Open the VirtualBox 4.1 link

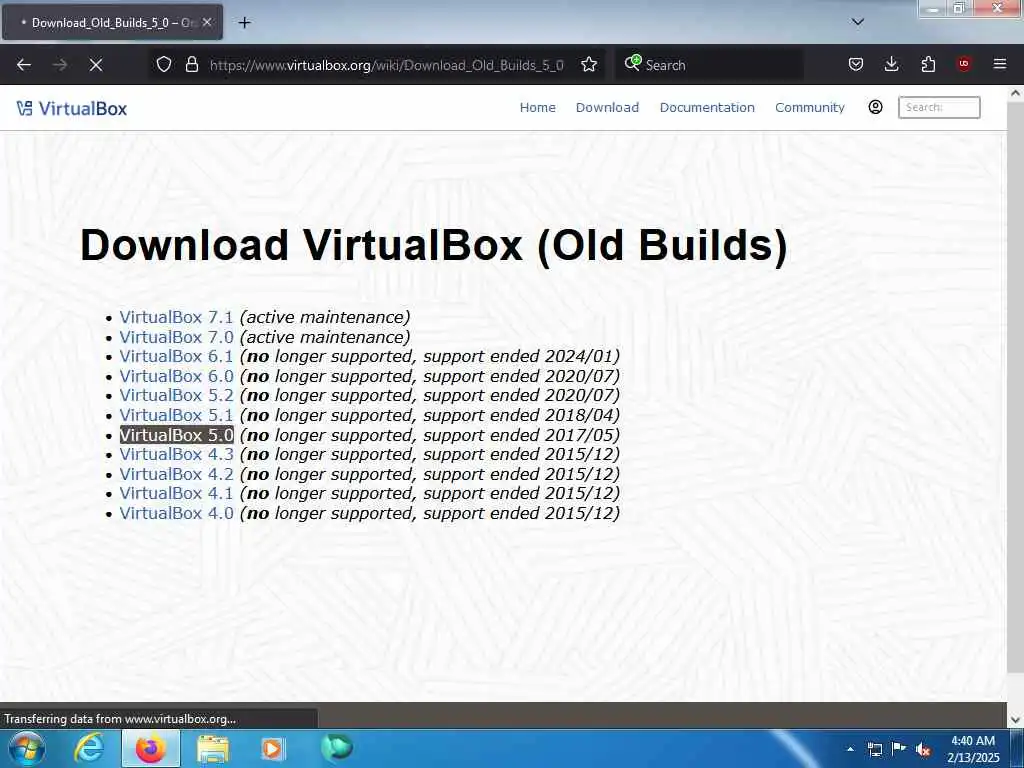(x=176, y=494)
